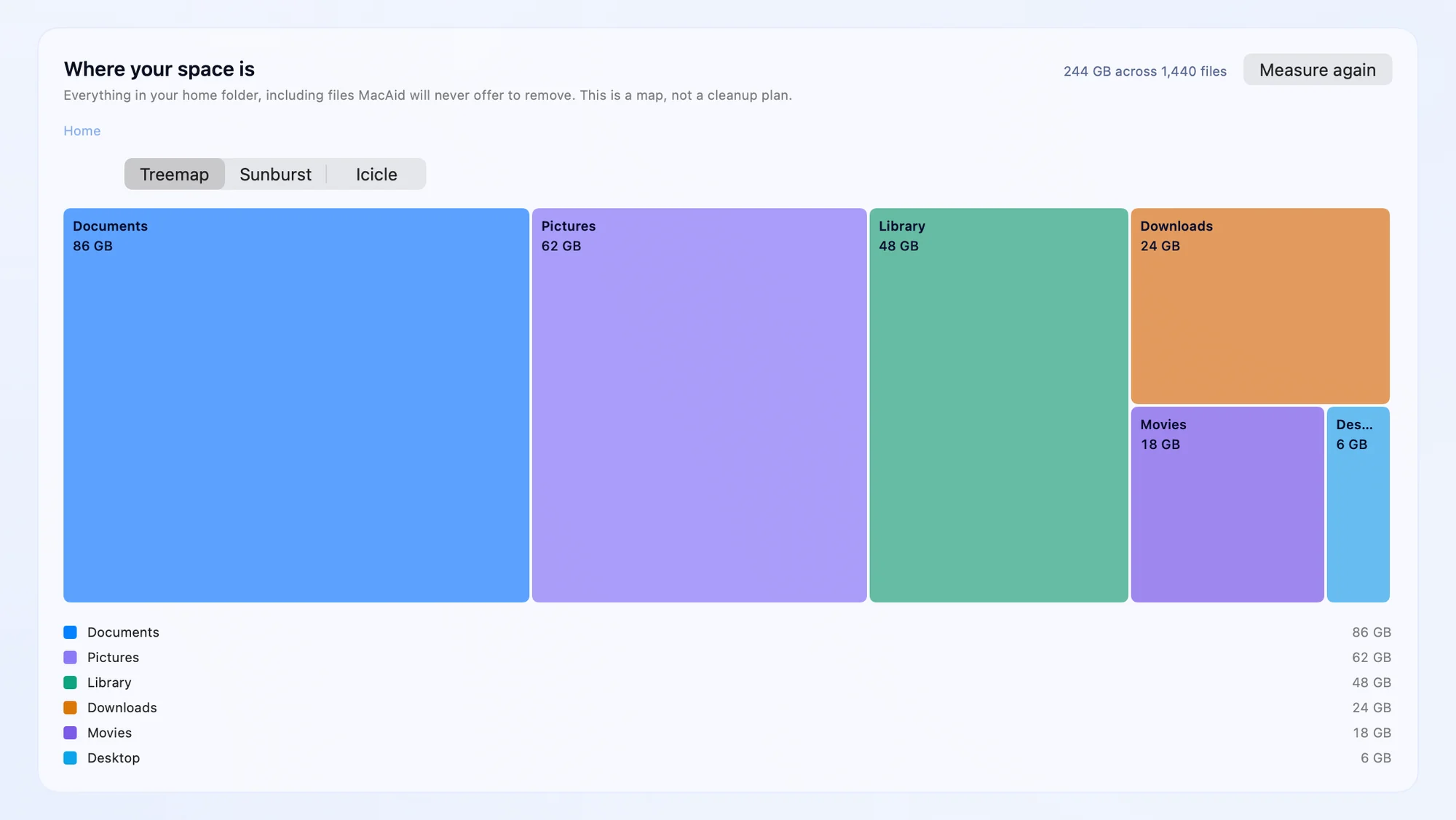
Task: Click the 6 GB legend value
Action: pyautogui.click(x=1376, y=757)
